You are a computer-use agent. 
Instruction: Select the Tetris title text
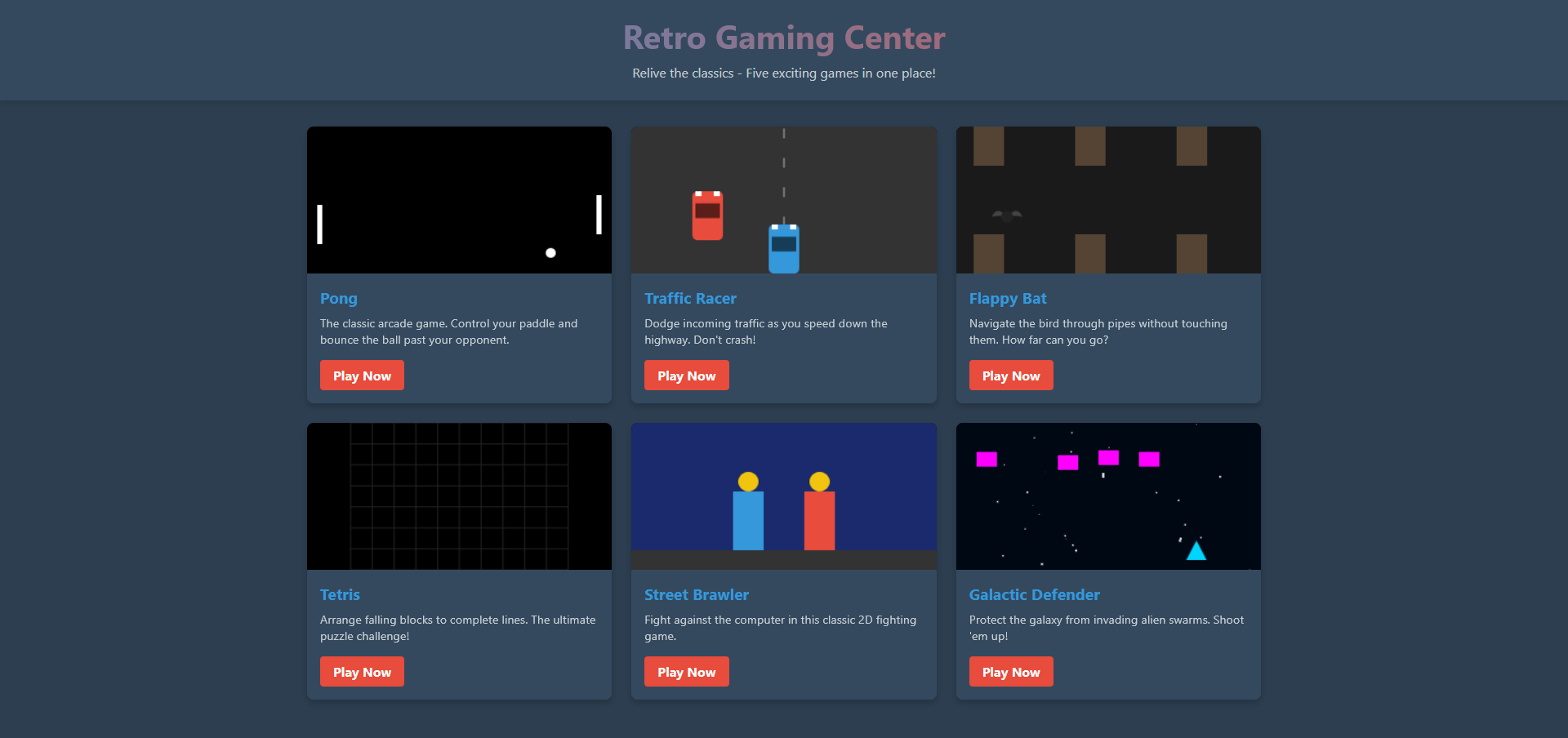(340, 595)
